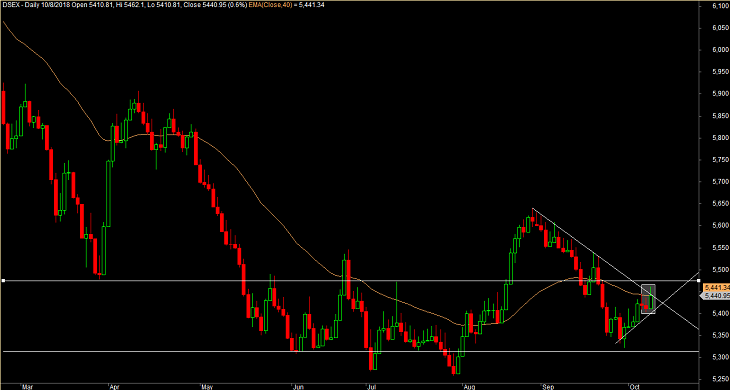Click the orange 5,441.34 EMA price tag
Viewport: 730px width, 390px height.
click(x=716, y=287)
